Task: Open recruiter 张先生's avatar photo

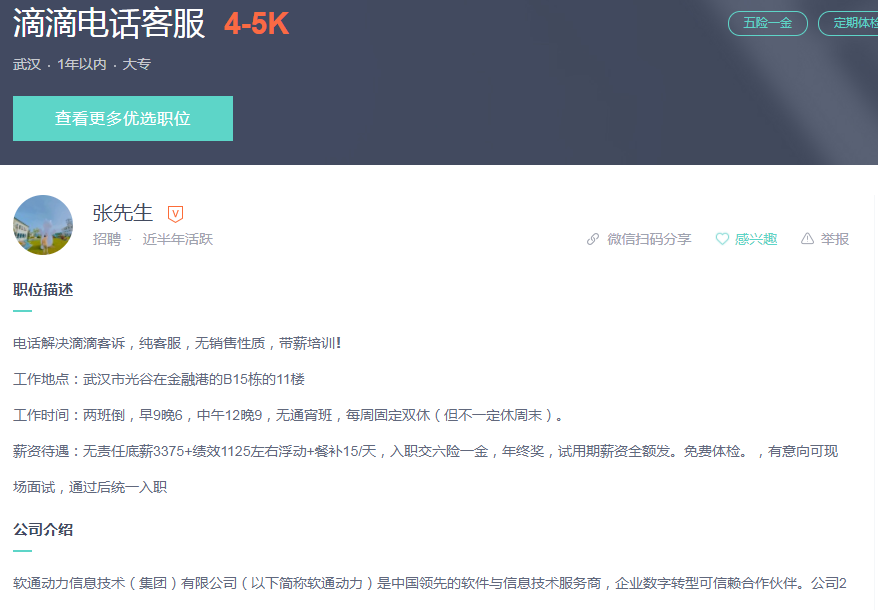Action: (x=43, y=225)
